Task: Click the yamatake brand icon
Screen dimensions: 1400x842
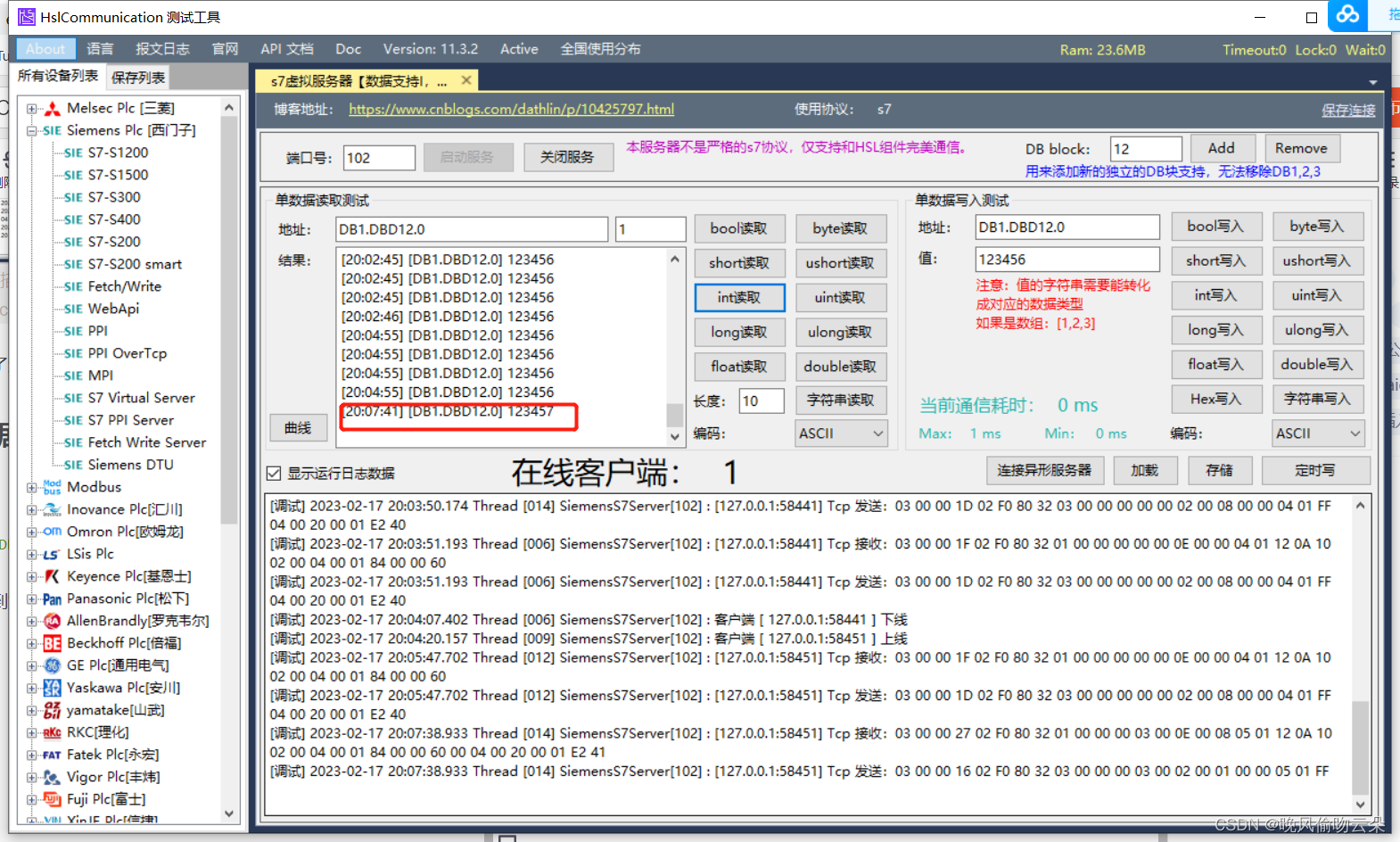Action: click(53, 711)
